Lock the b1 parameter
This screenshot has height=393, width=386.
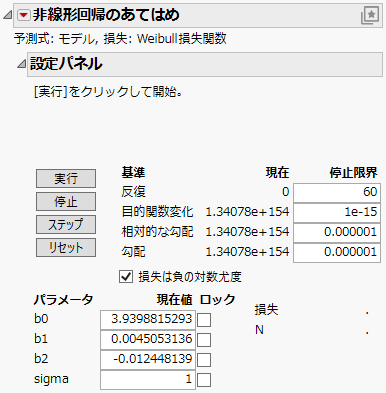[204, 340]
